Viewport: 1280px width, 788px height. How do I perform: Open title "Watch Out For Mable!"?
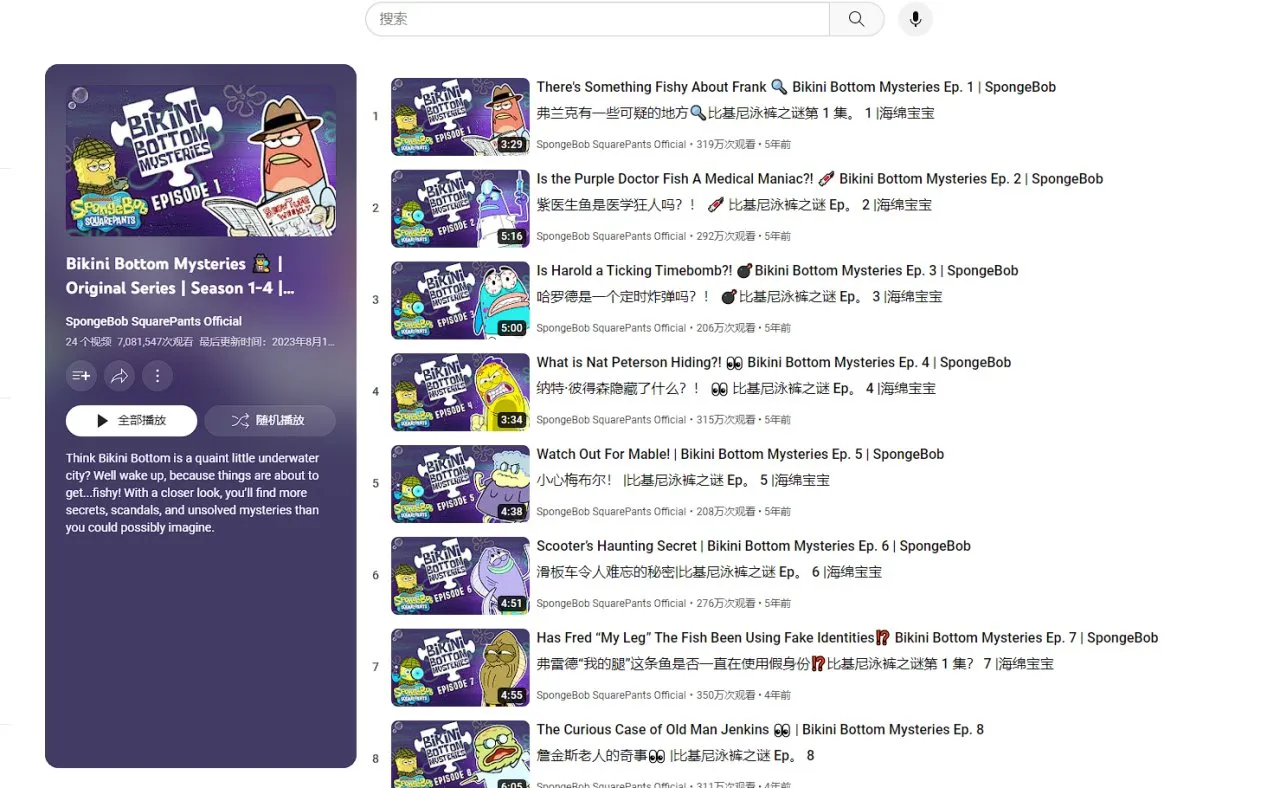(740, 455)
